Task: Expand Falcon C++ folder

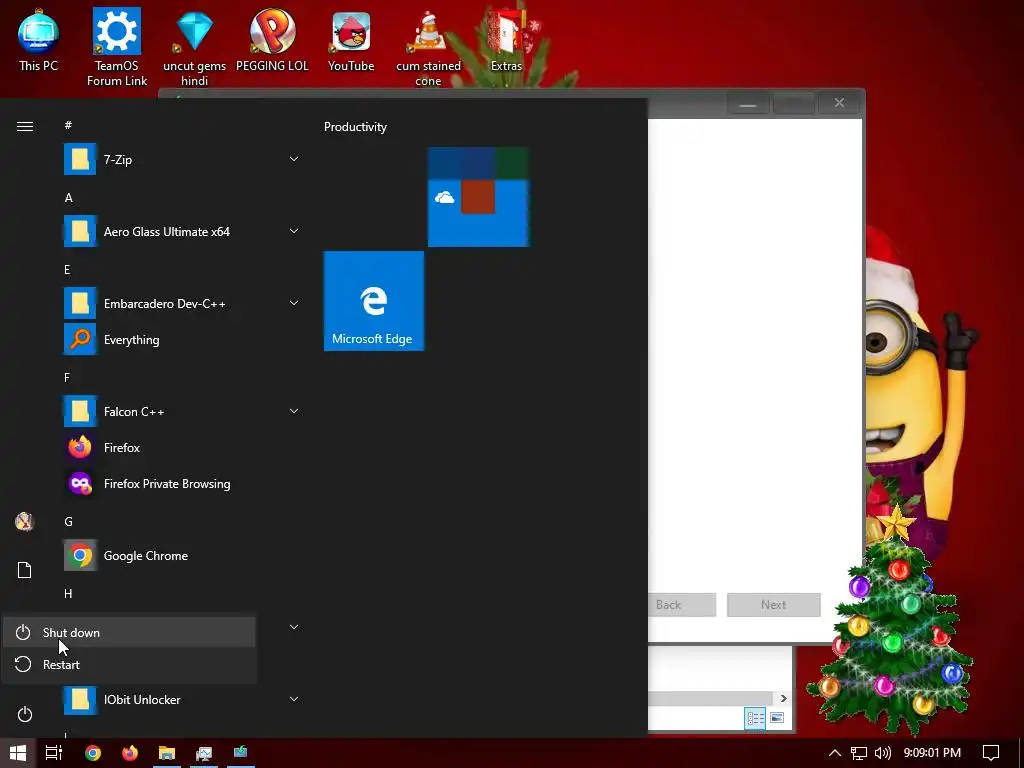Action: [294, 411]
